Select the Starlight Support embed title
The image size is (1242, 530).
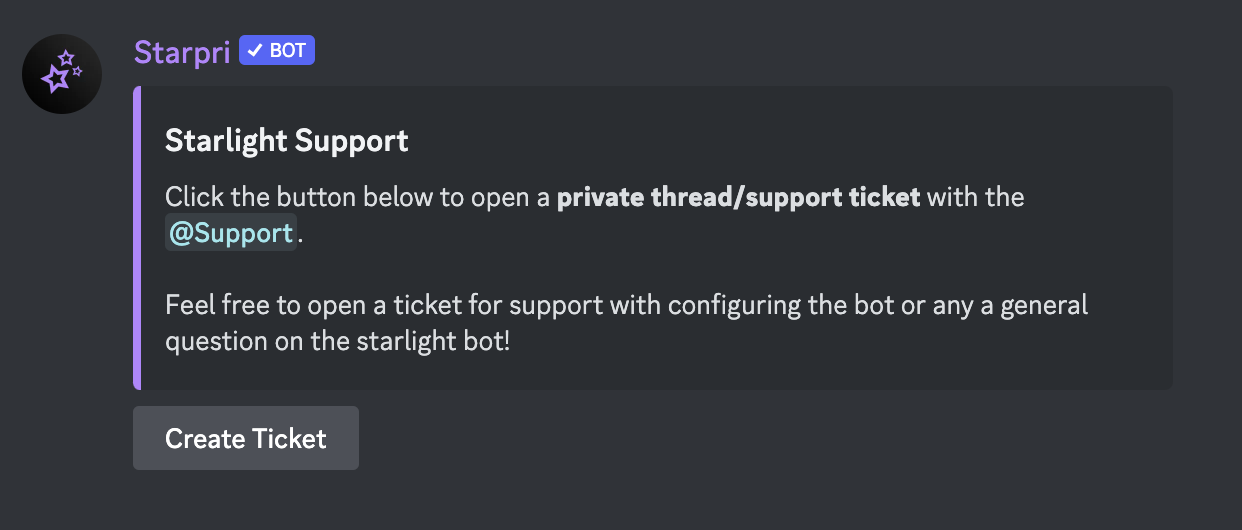(286, 140)
